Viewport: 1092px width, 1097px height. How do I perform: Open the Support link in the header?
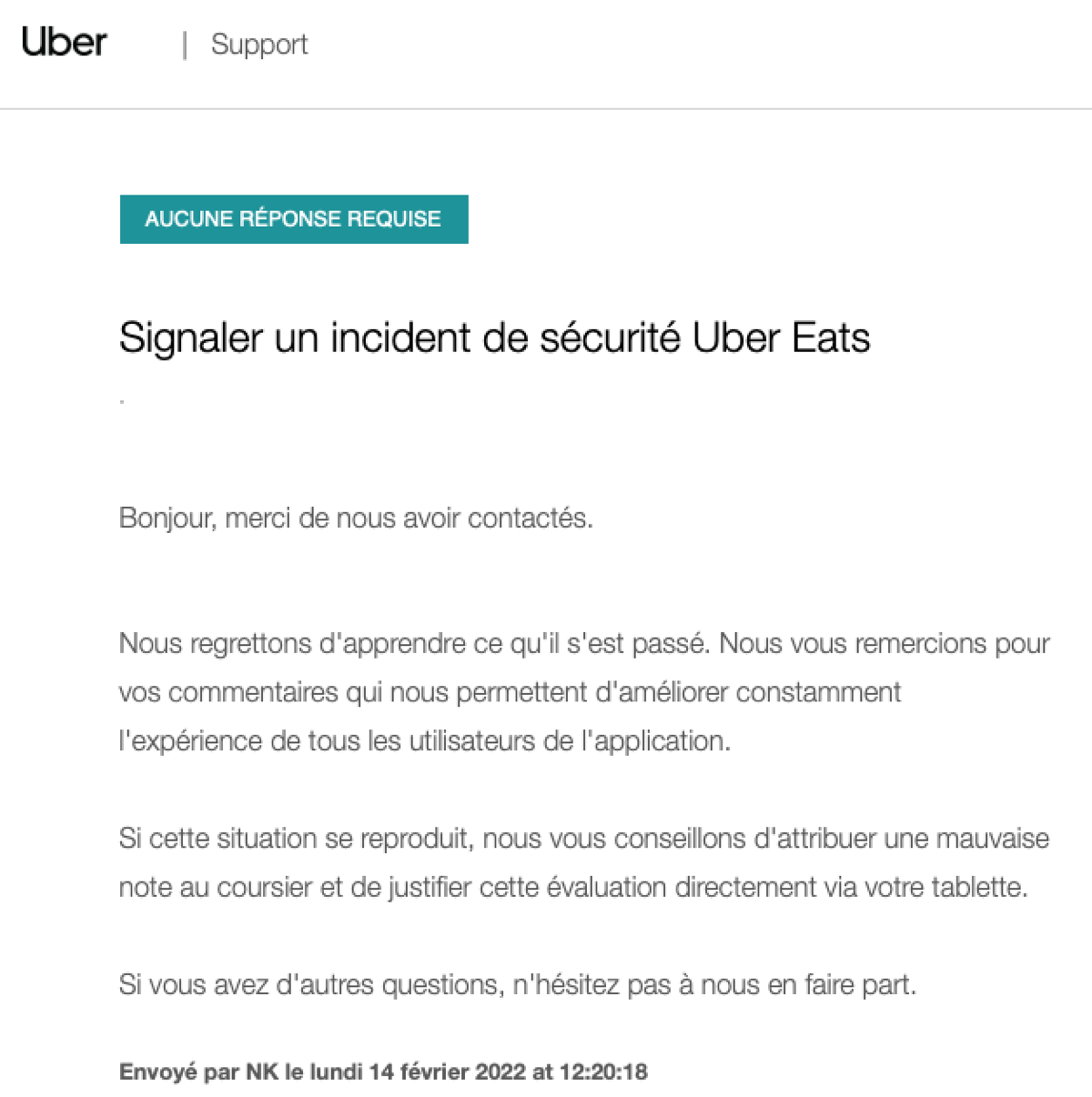point(259,45)
